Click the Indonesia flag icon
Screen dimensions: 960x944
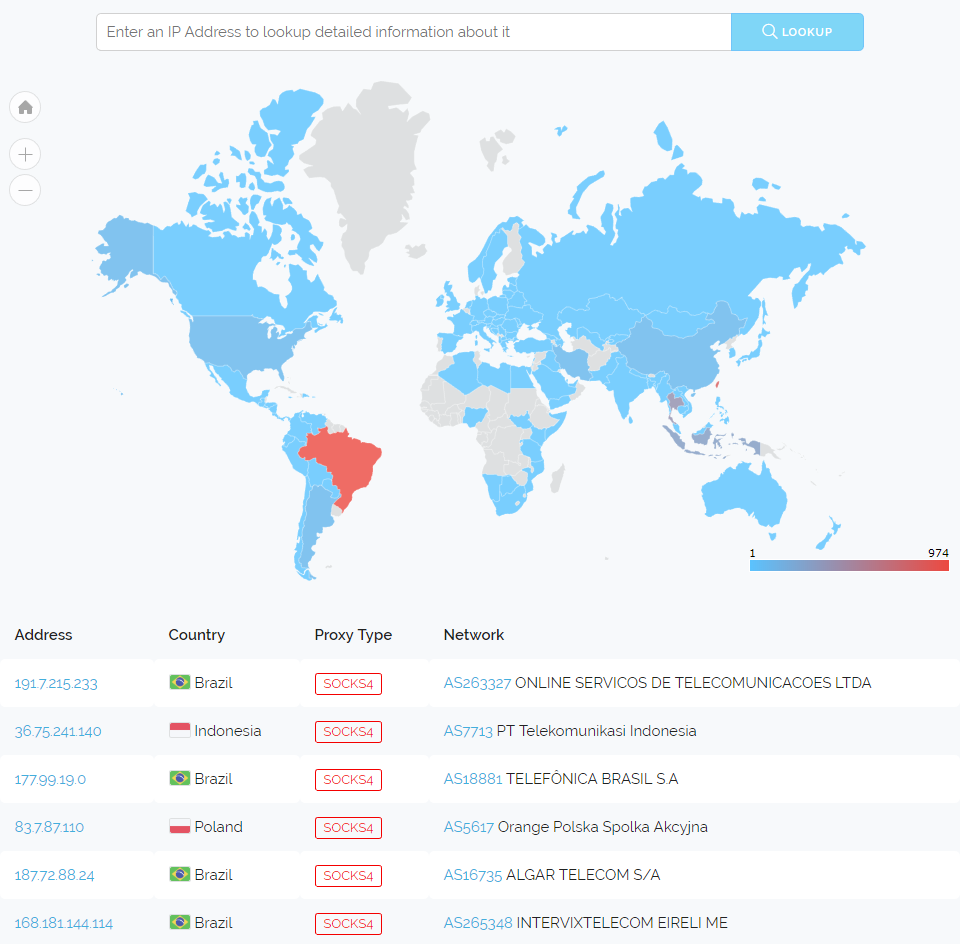[180, 731]
